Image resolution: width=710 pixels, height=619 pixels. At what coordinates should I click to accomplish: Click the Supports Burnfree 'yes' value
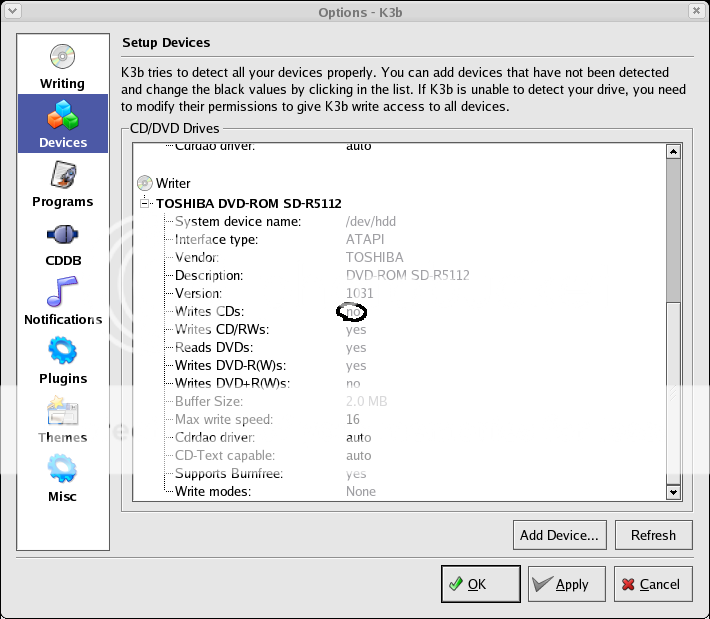coord(356,474)
